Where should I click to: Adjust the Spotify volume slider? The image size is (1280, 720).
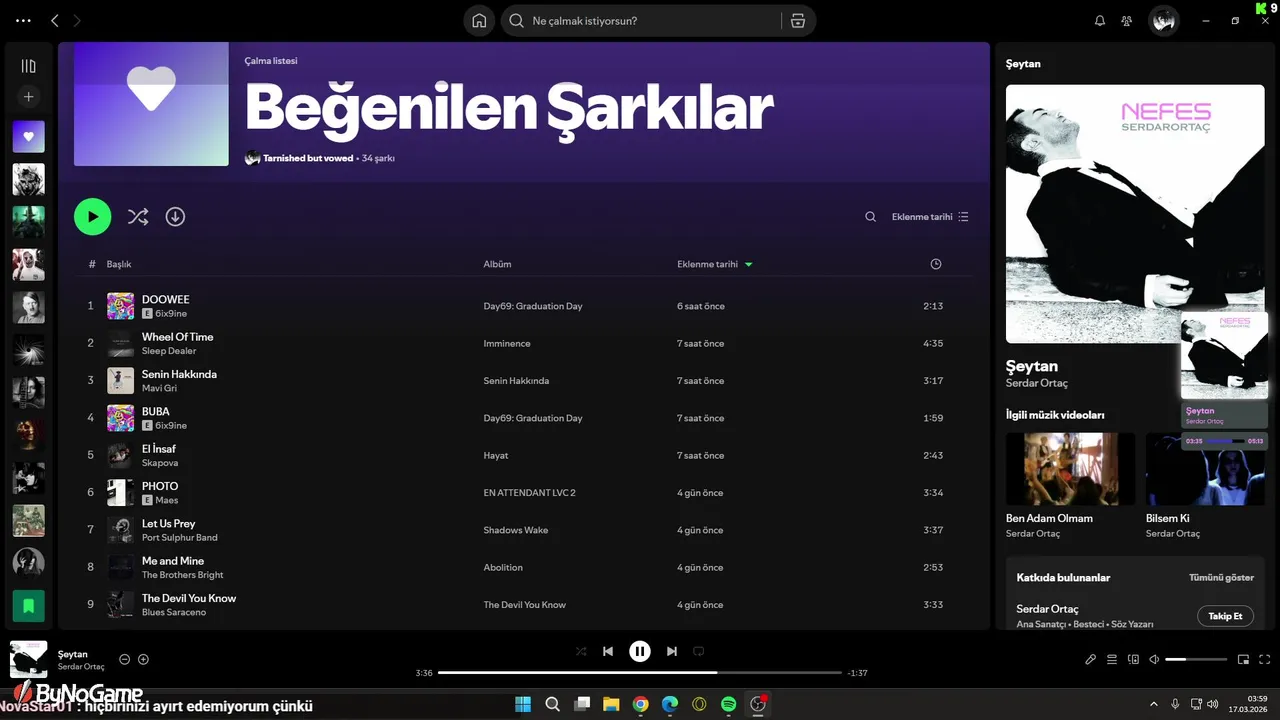coord(1196,659)
